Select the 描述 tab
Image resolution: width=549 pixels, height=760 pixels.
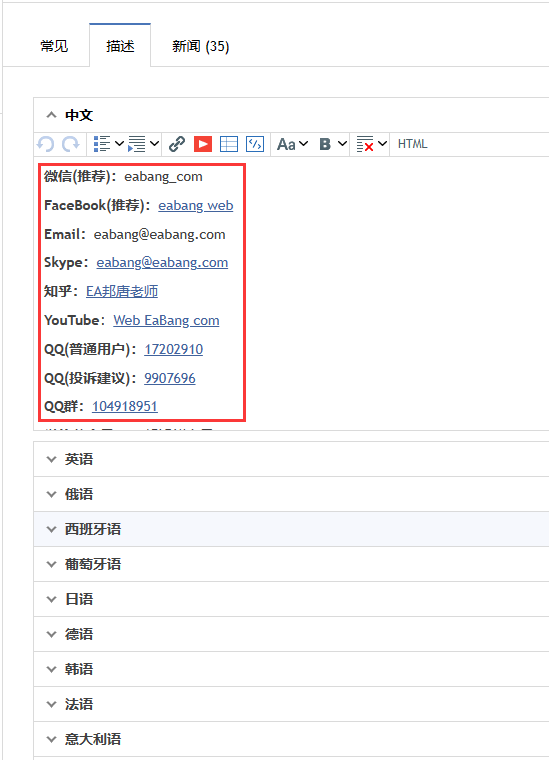point(120,46)
